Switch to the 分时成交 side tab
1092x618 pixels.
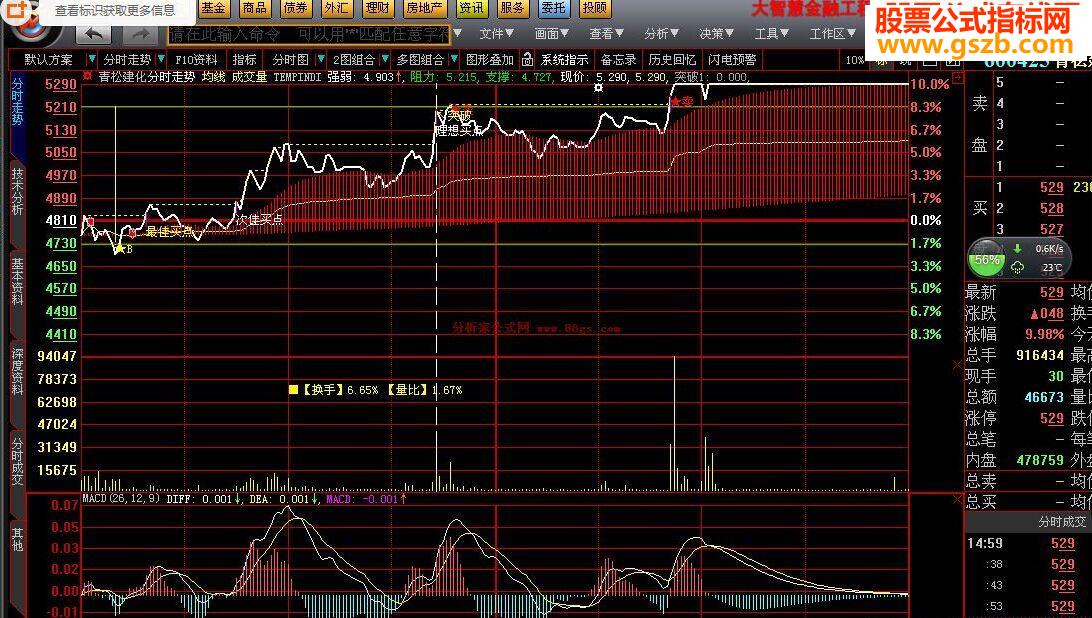[x=17, y=461]
